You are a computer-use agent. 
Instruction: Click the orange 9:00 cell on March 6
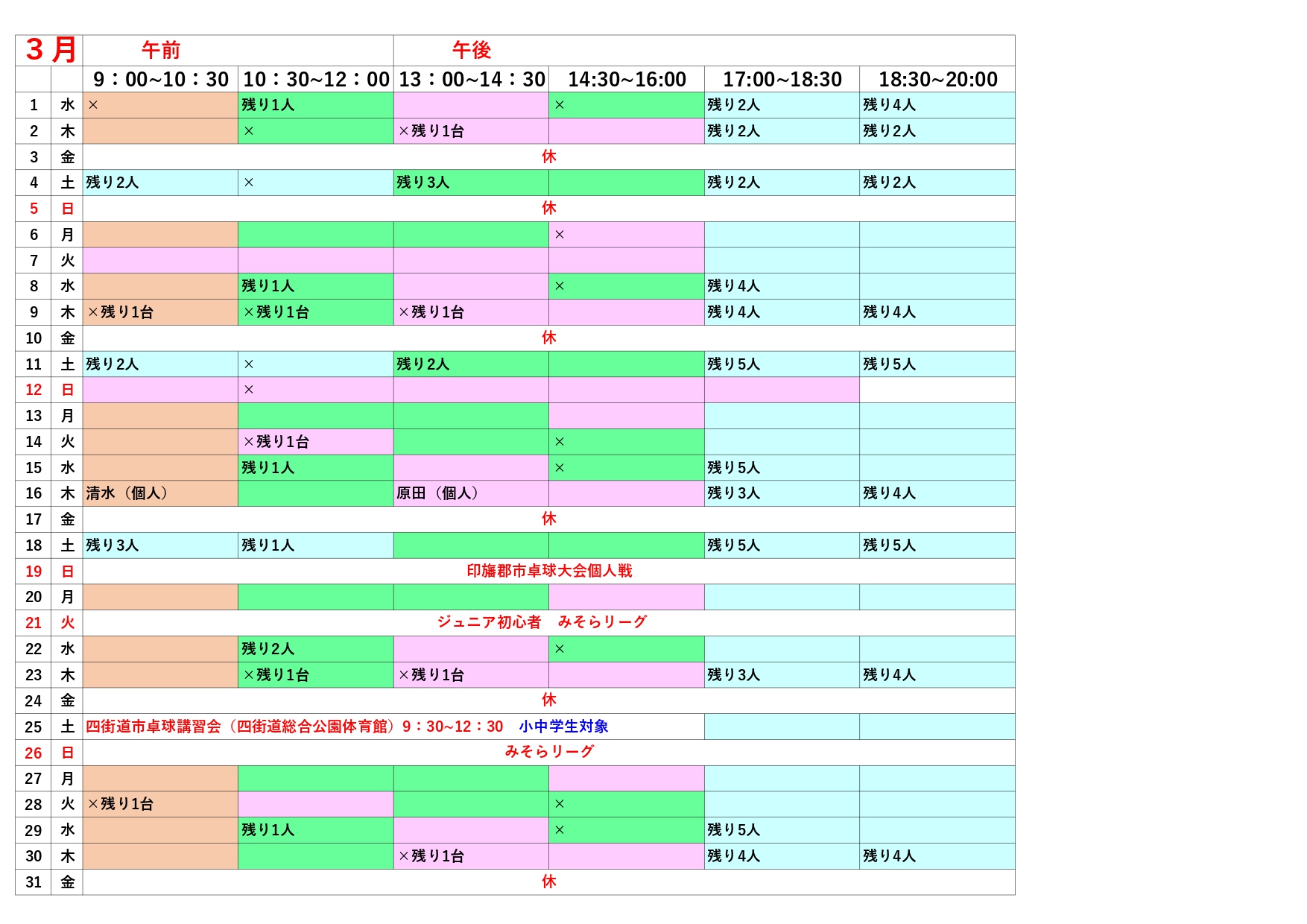(160, 235)
